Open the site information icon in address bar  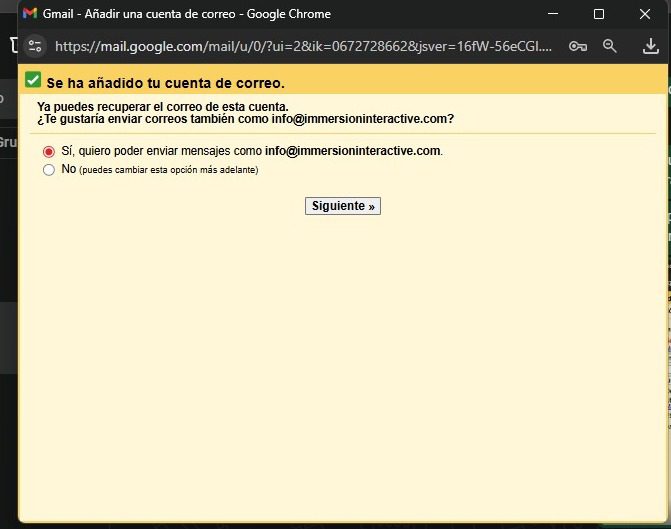(x=36, y=46)
